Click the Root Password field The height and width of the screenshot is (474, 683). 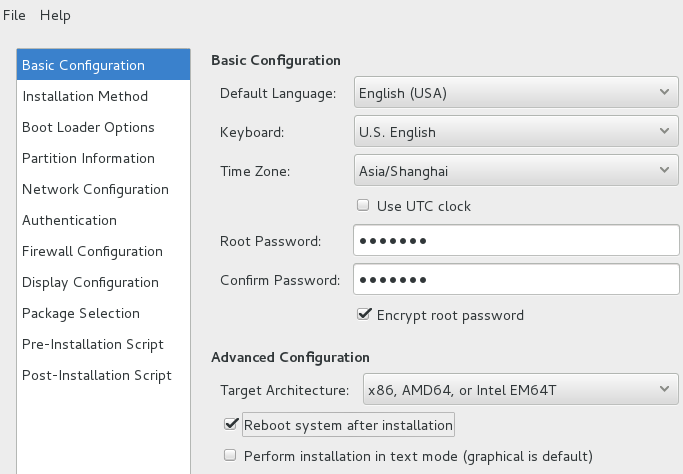tap(516, 240)
